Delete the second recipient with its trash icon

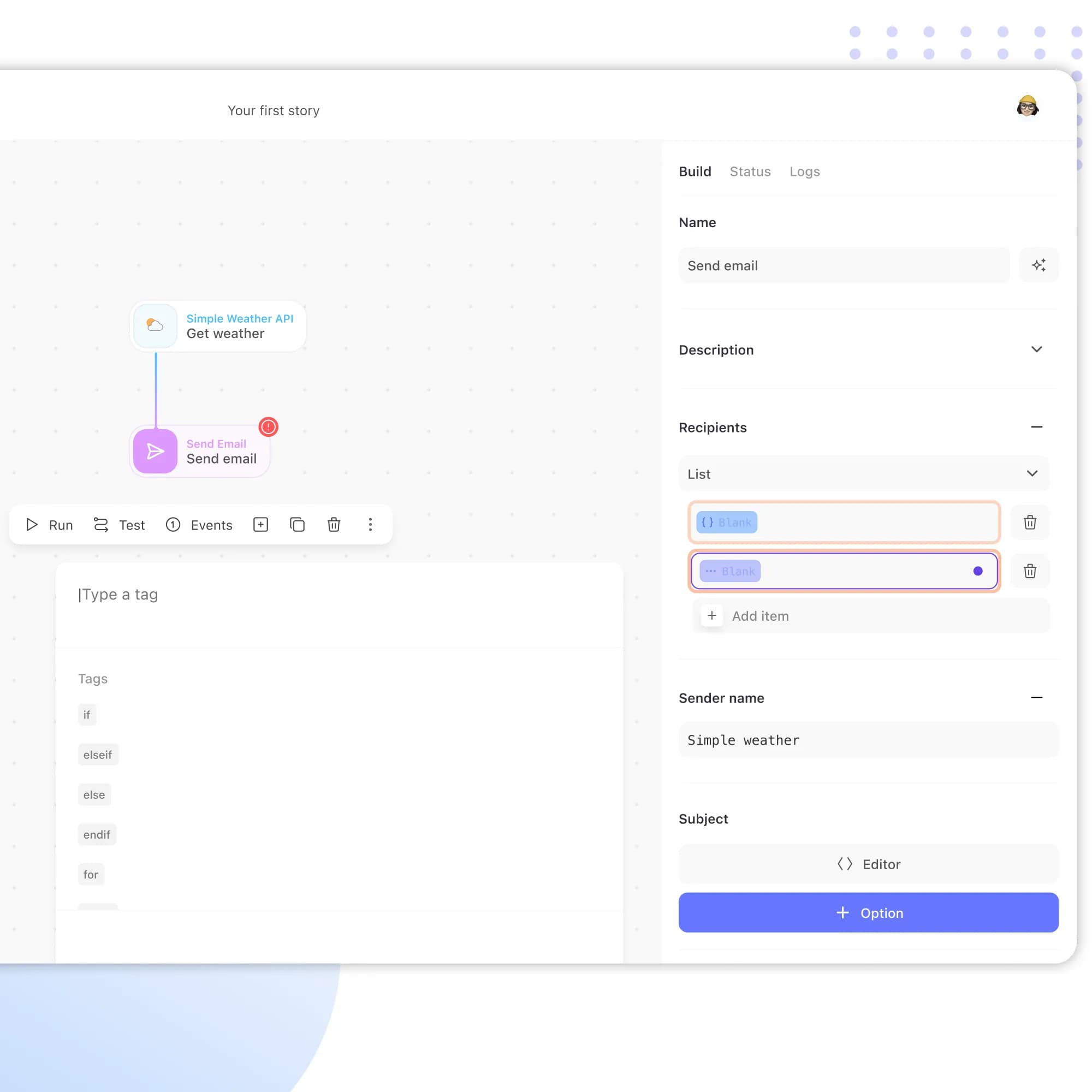pos(1029,571)
